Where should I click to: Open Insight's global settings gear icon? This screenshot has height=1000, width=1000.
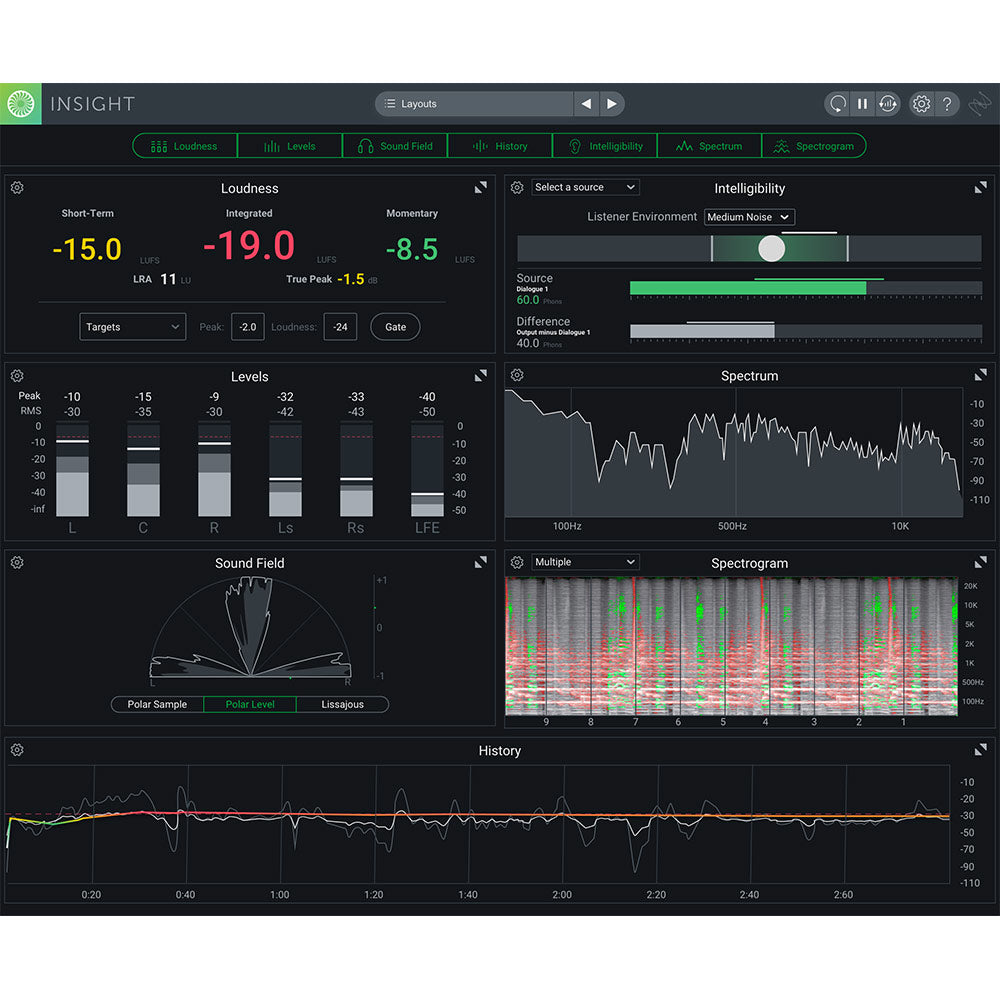[921, 103]
